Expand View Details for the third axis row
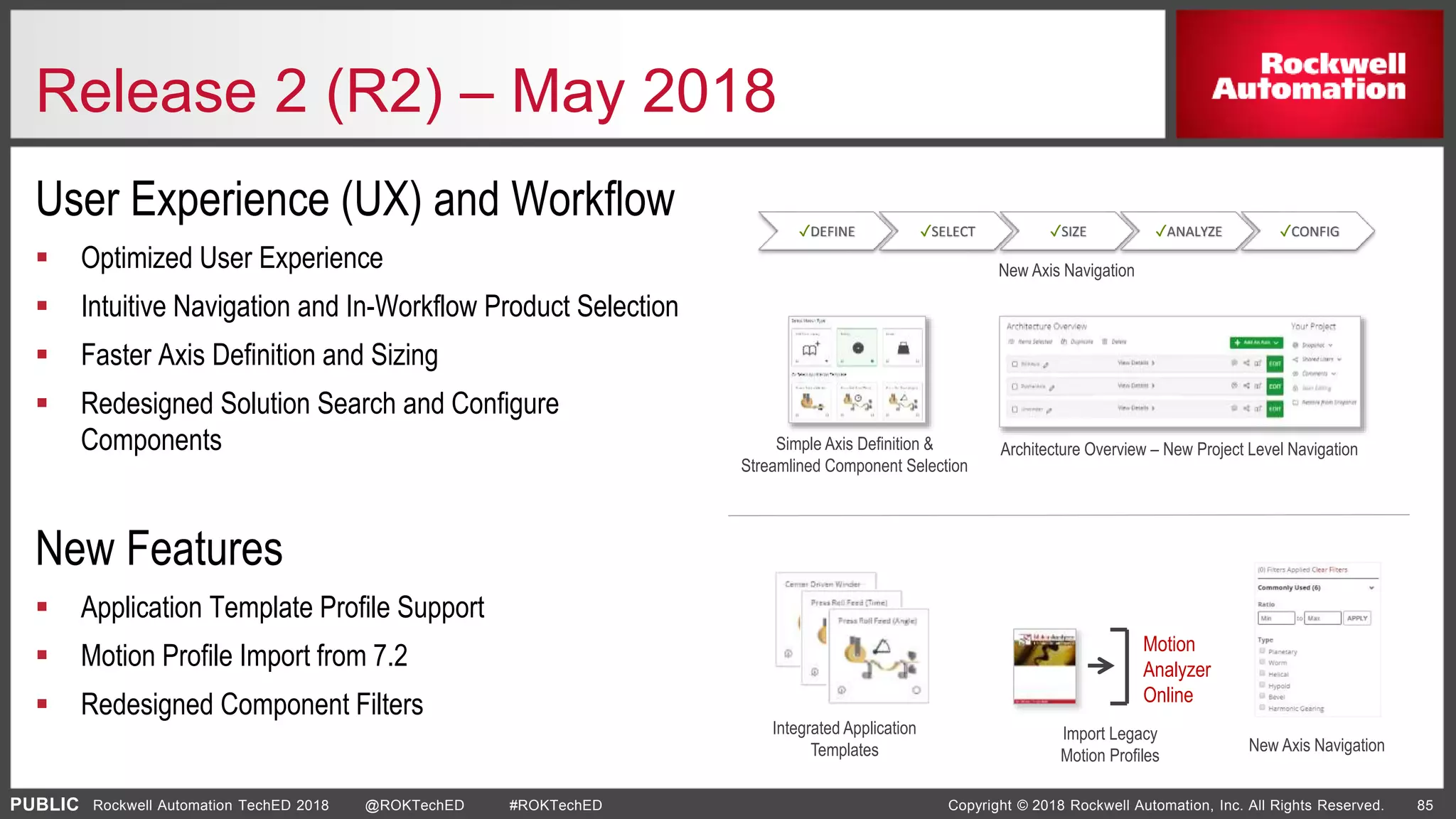The width and height of the screenshot is (1456, 819). tap(1136, 408)
